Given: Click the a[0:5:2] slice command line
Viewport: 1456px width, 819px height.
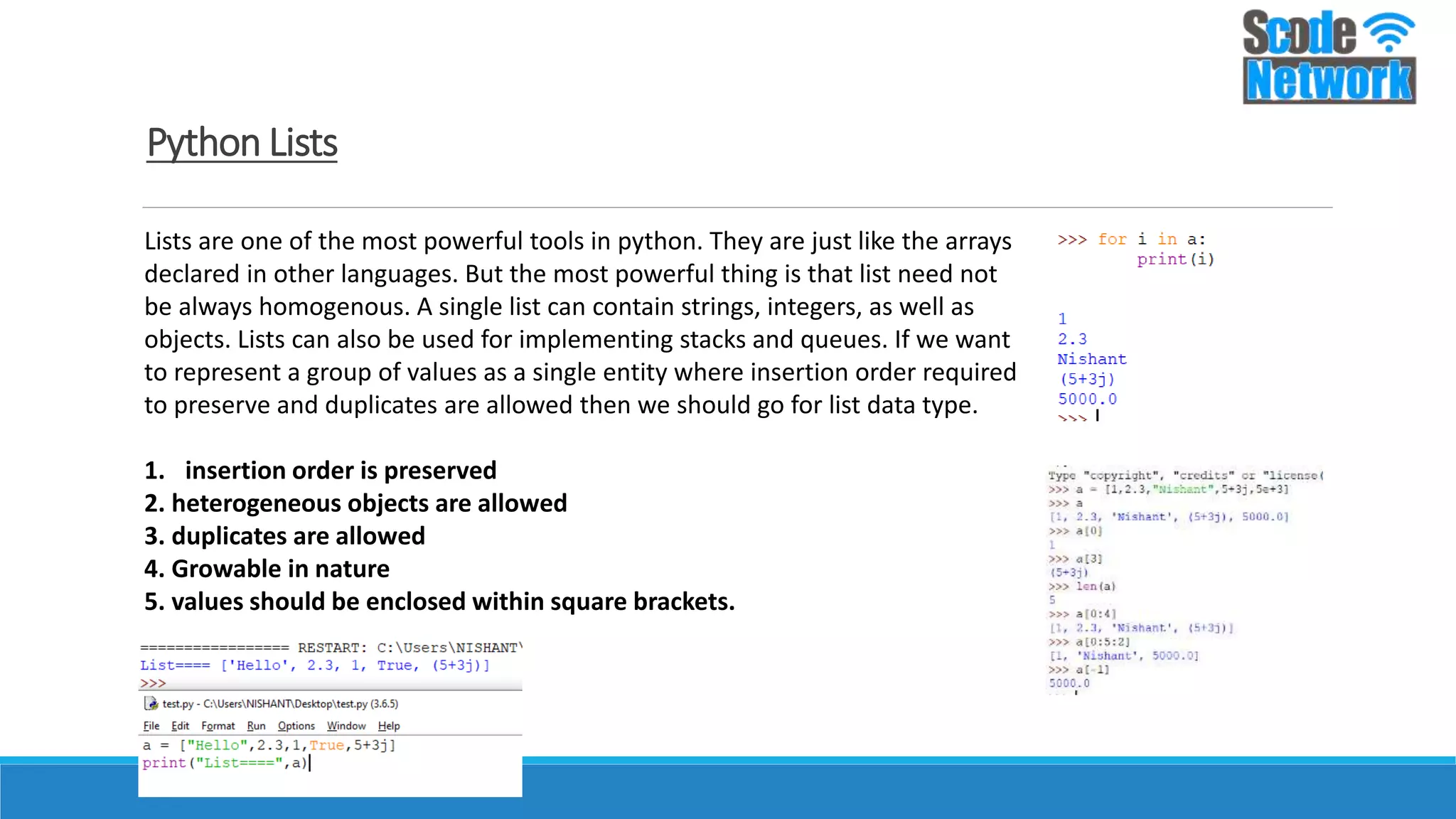Looking at the screenshot, I should pos(1089,642).
